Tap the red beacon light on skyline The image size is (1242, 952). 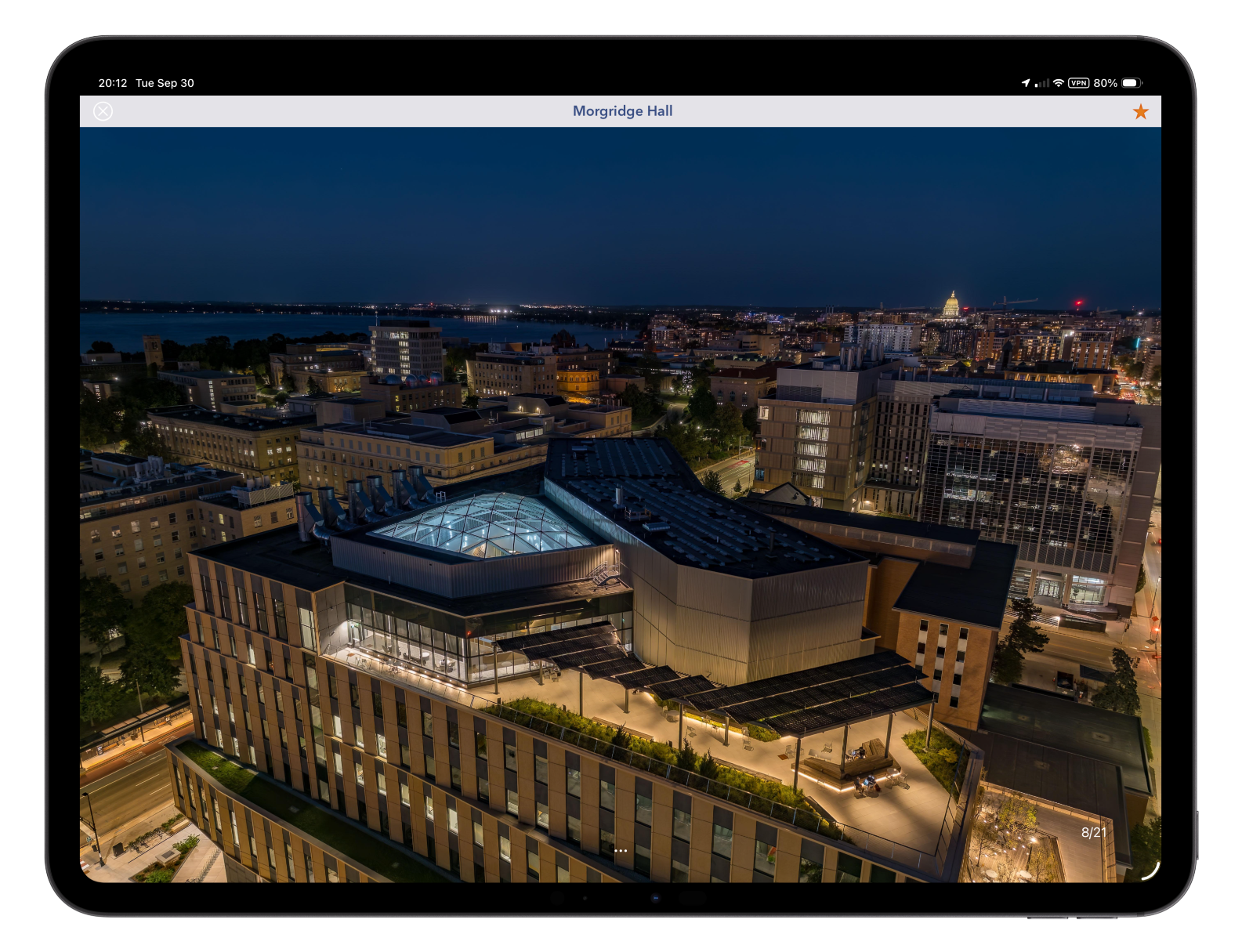pos(1078,302)
